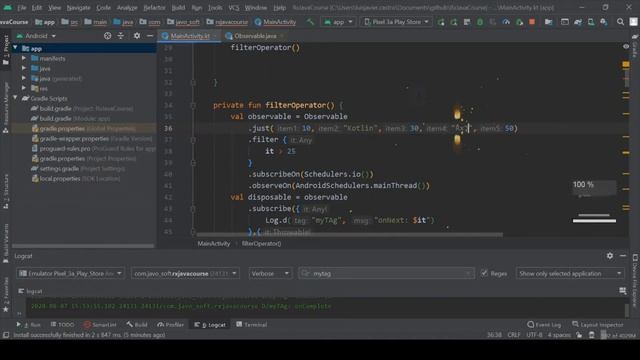Expand the java folder
Viewport: 640px width, 360px height.
pyautogui.click(x=24, y=68)
